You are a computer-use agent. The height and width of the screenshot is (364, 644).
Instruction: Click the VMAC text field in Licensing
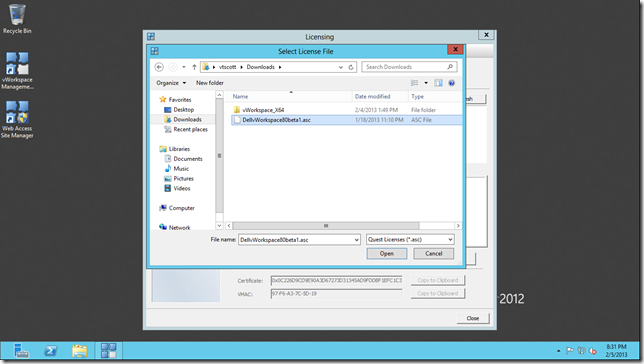(x=336, y=293)
